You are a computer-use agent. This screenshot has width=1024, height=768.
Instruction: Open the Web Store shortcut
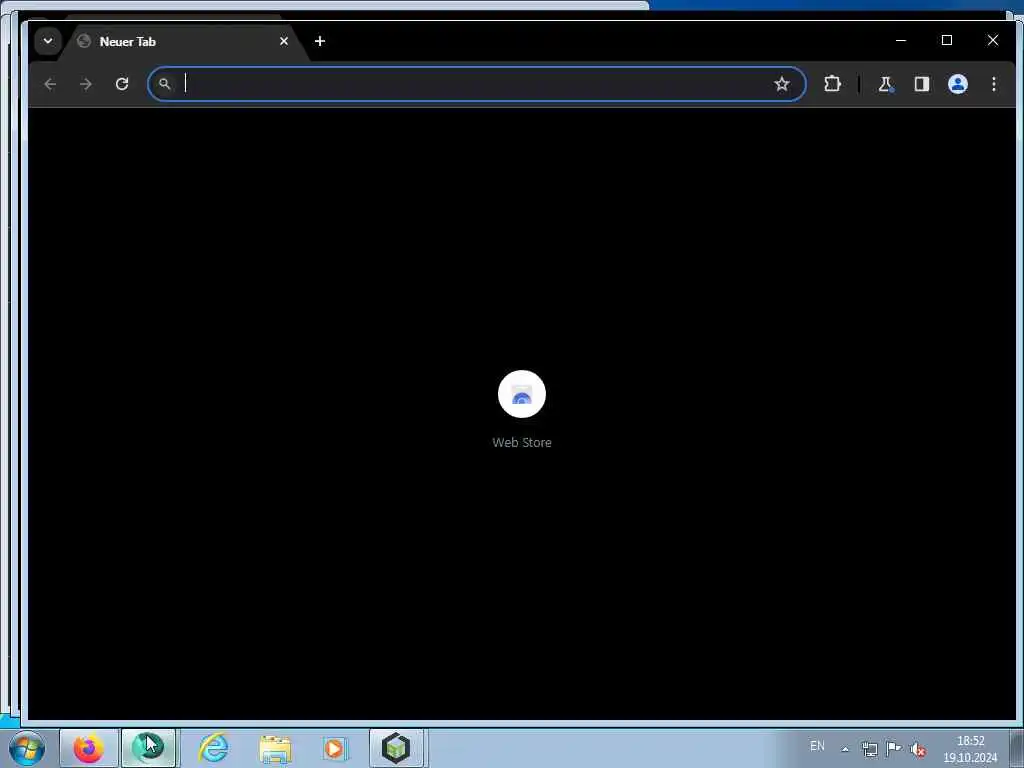point(522,394)
